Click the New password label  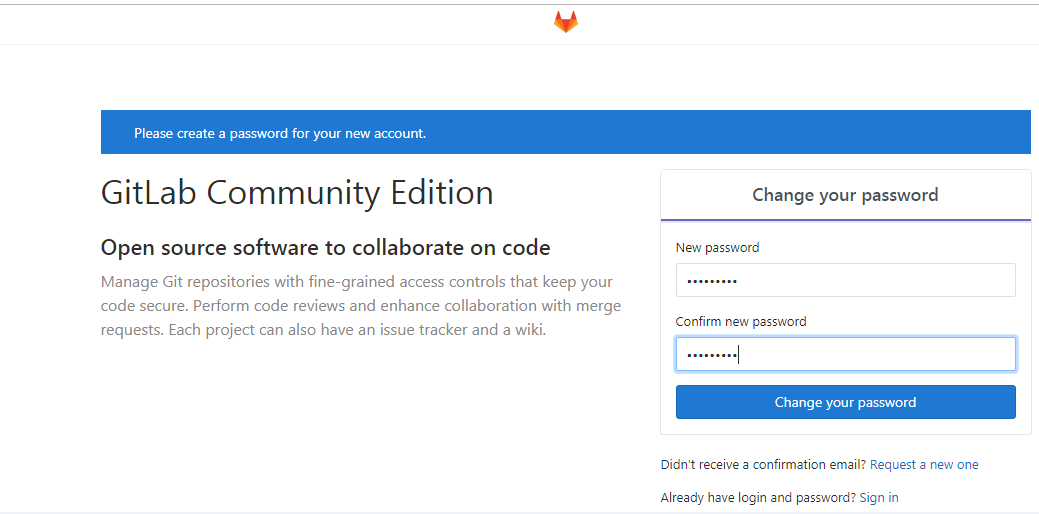717,248
